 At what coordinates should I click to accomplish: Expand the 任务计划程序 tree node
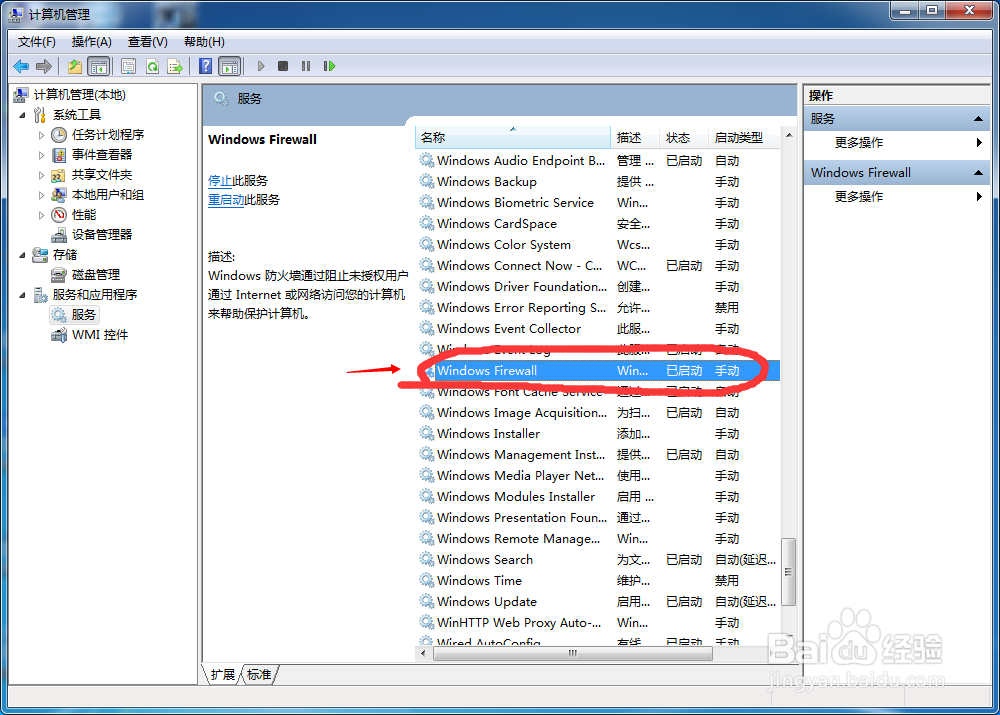pos(41,135)
